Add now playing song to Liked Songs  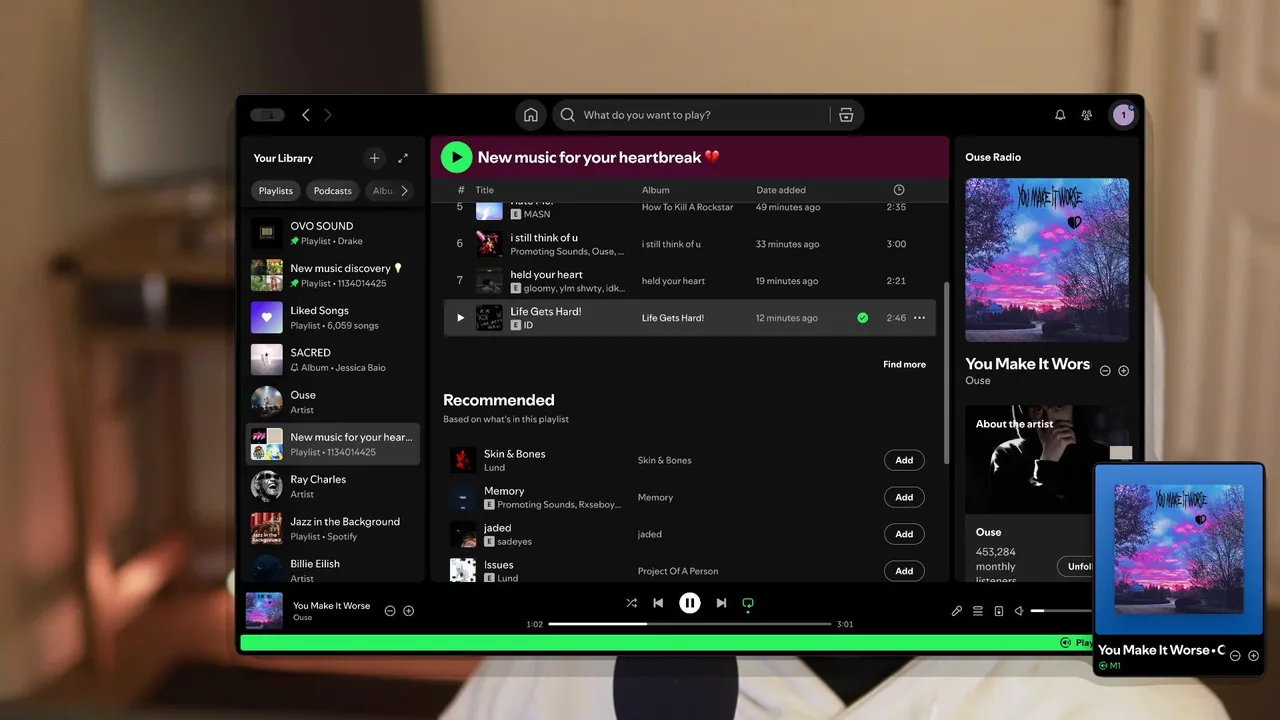[408, 611]
